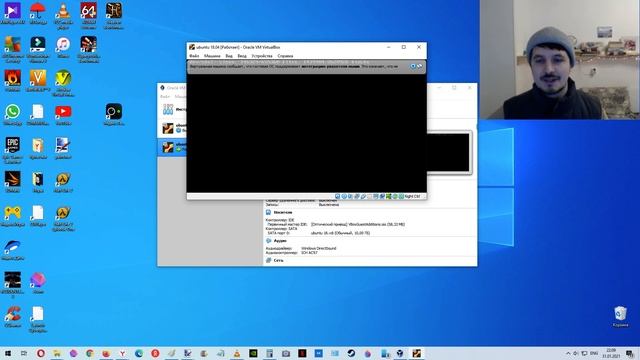Open the WhatsApp desktop shortcut
The image size is (640, 360).
12,115
